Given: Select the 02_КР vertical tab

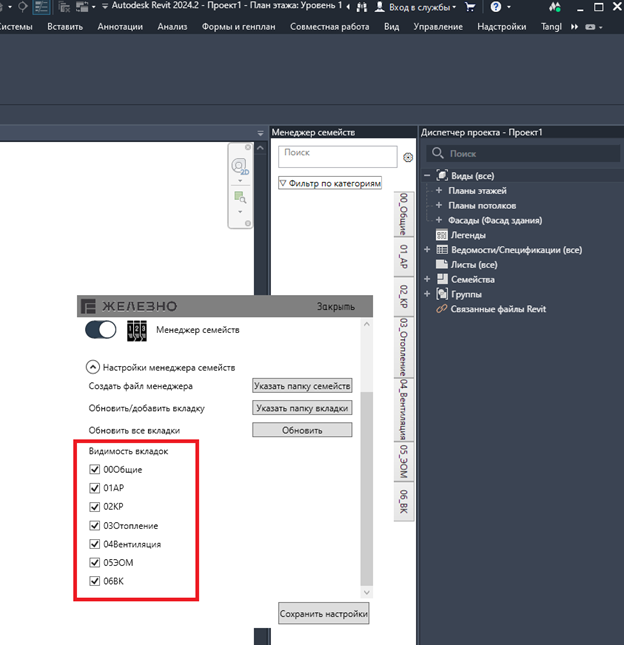Looking at the screenshot, I should click(x=404, y=296).
